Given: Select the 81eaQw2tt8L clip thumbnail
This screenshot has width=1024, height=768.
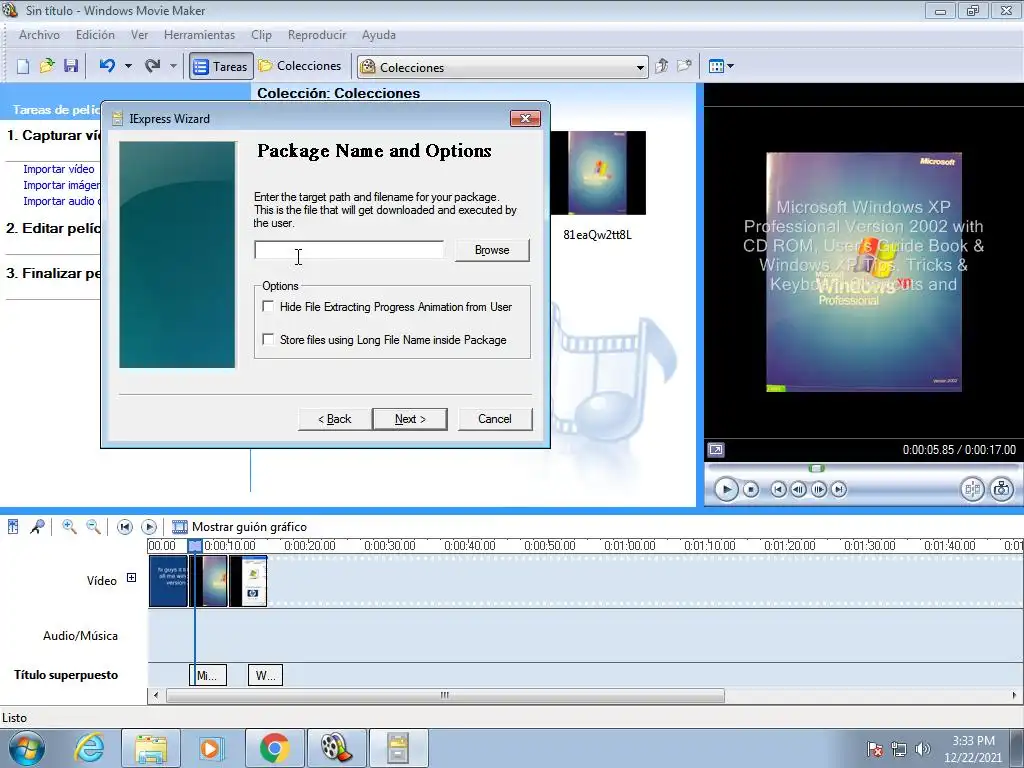Looking at the screenshot, I should [x=598, y=173].
